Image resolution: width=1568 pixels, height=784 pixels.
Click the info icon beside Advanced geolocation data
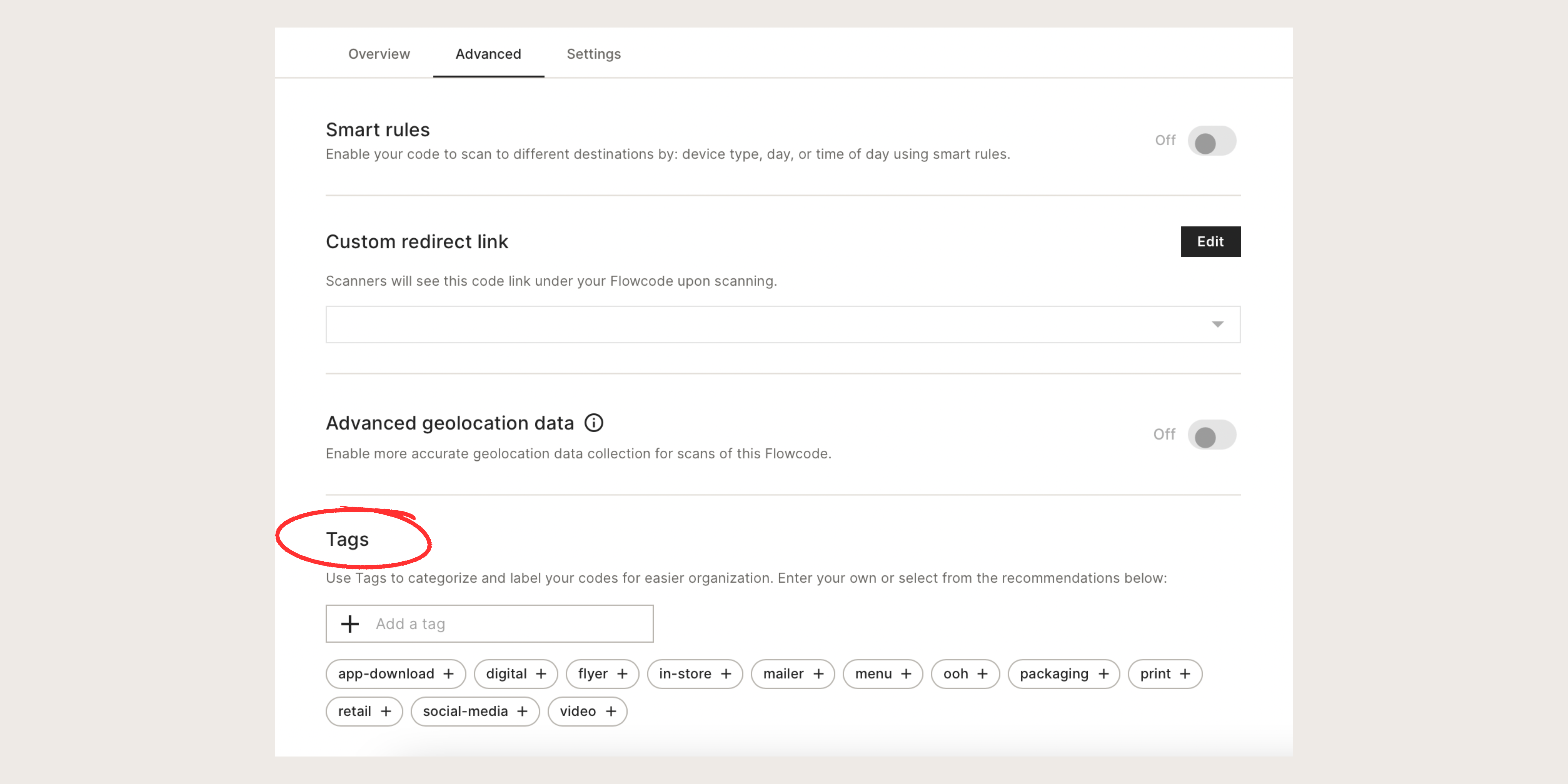[593, 423]
